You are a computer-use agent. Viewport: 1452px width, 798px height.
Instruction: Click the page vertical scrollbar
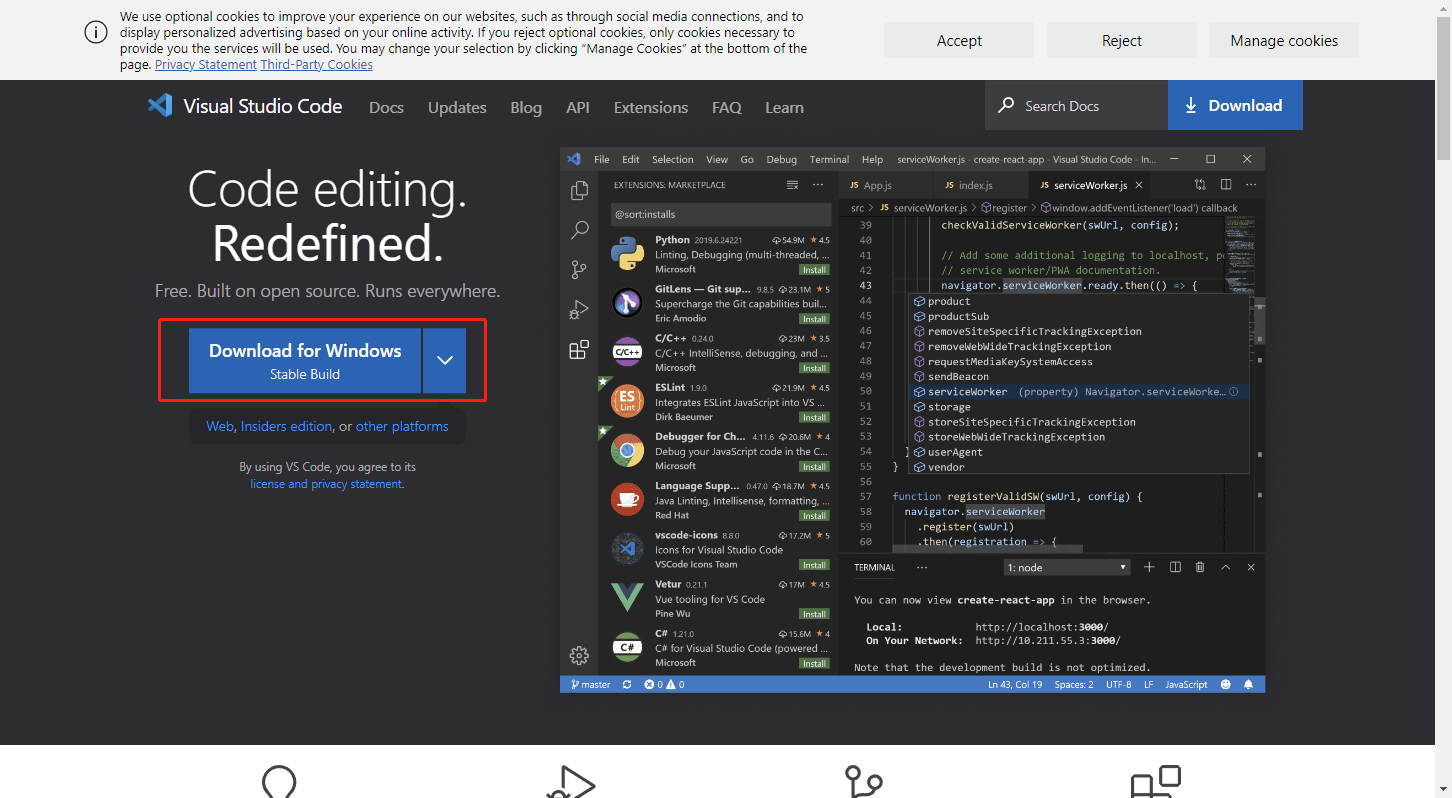pos(1443,400)
